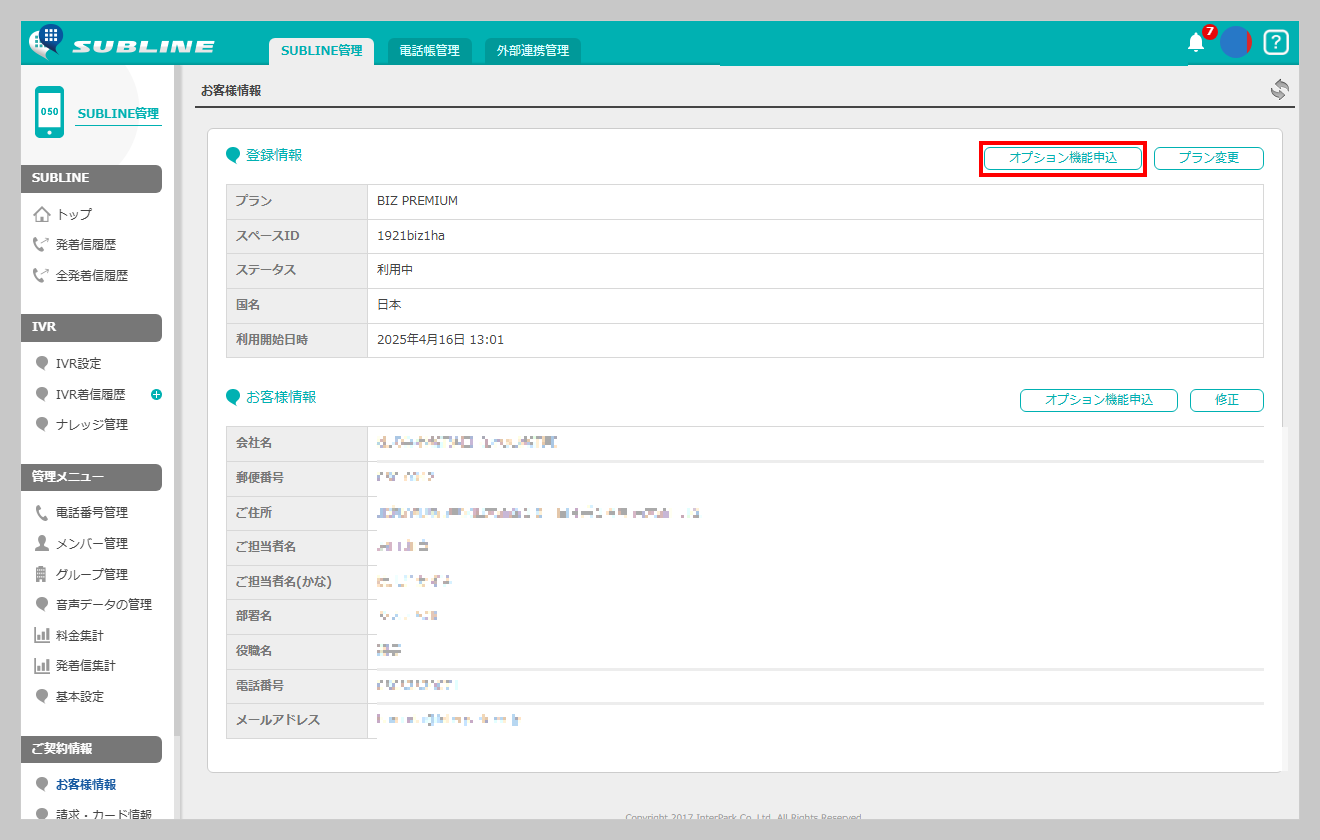Click the 修正 button

tap(1227, 400)
